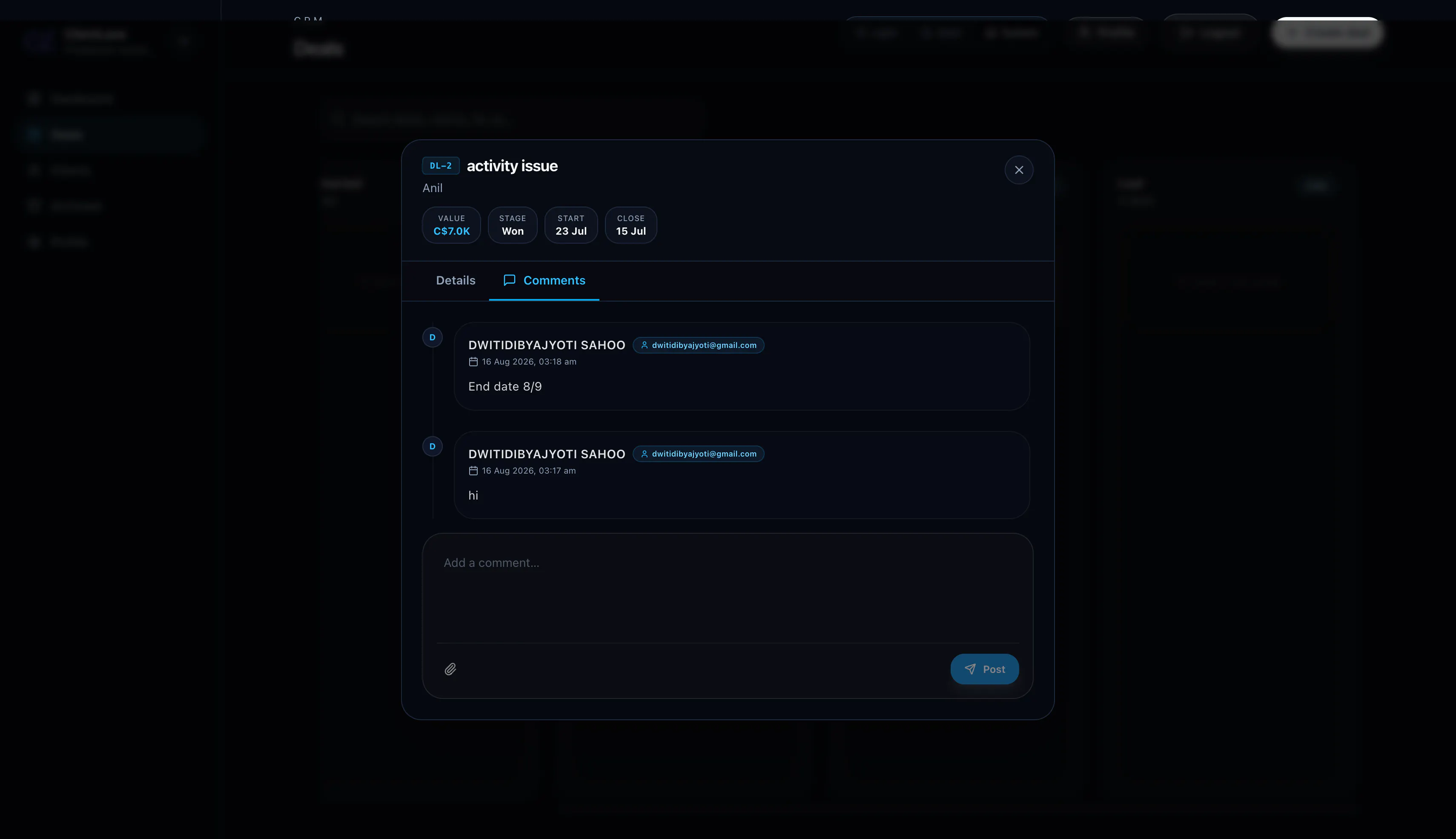This screenshot has width=1456, height=839.
Task: Click the D avatar beside End date comment
Action: tap(433, 338)
